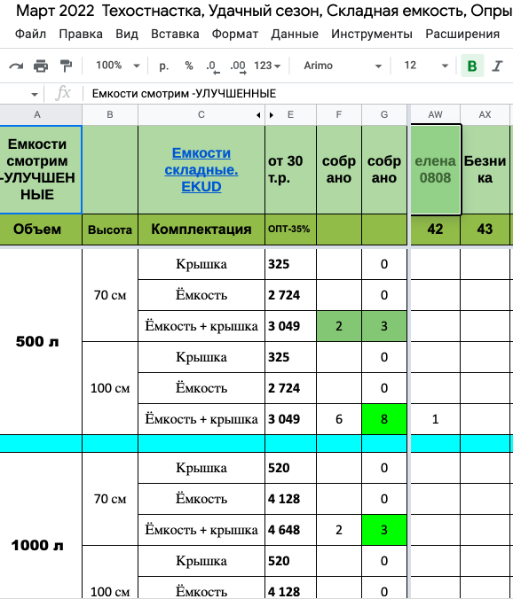
Task: Select the bright green cell containing 8
Action: tap(384, 419)
